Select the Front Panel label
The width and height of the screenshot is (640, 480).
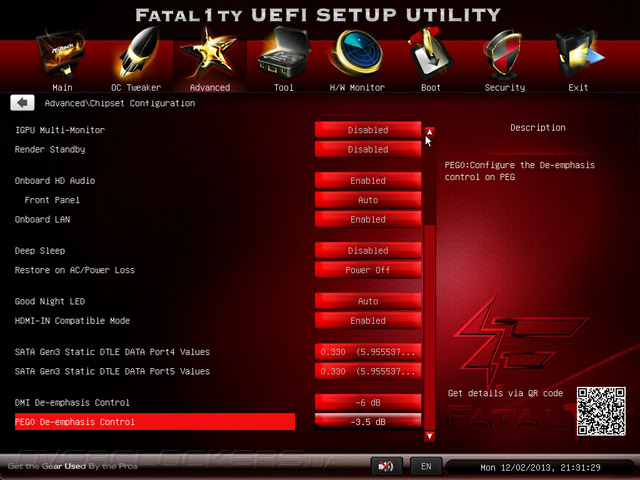point(52,200)
